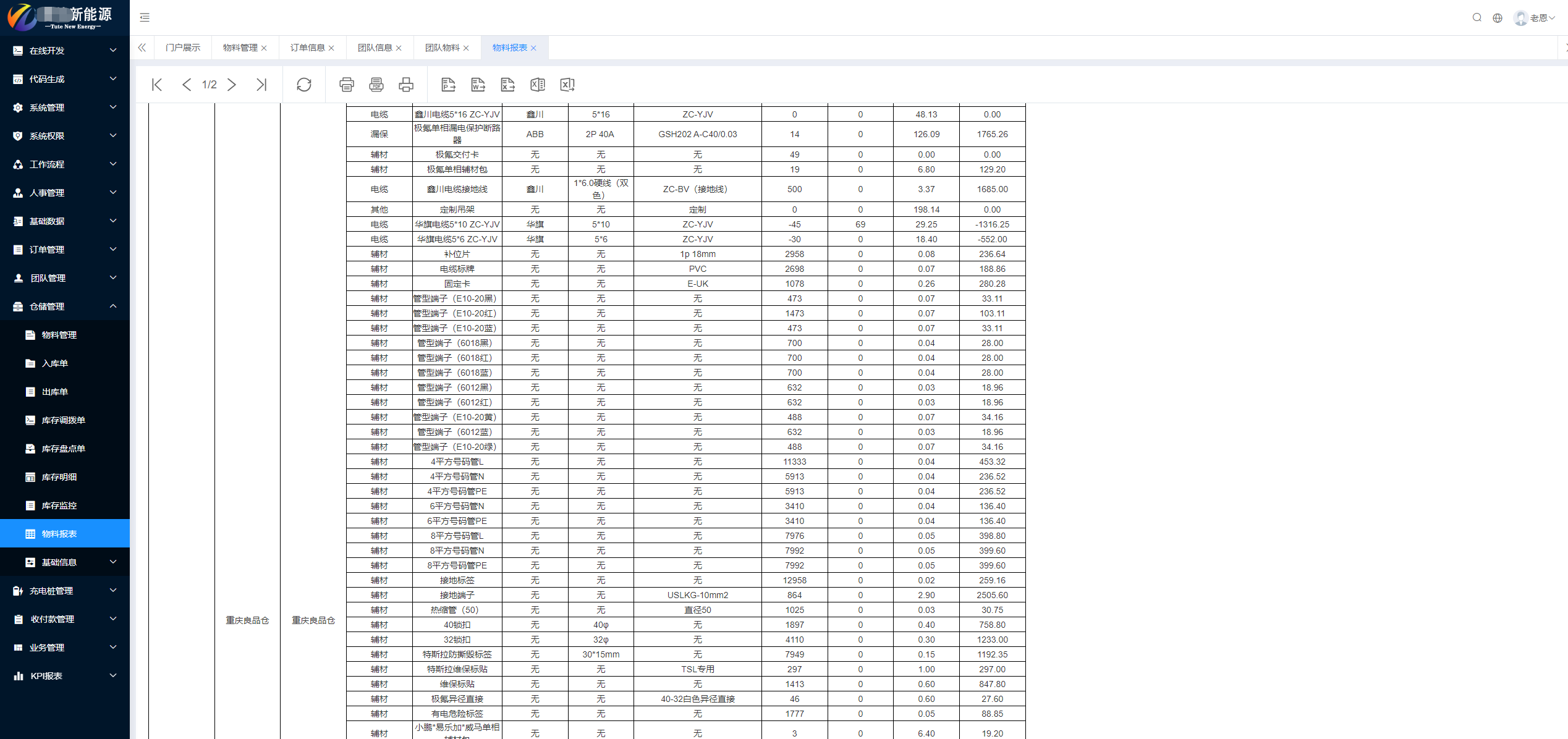
Task: Open user menu 老恩
Action: 1534,18
